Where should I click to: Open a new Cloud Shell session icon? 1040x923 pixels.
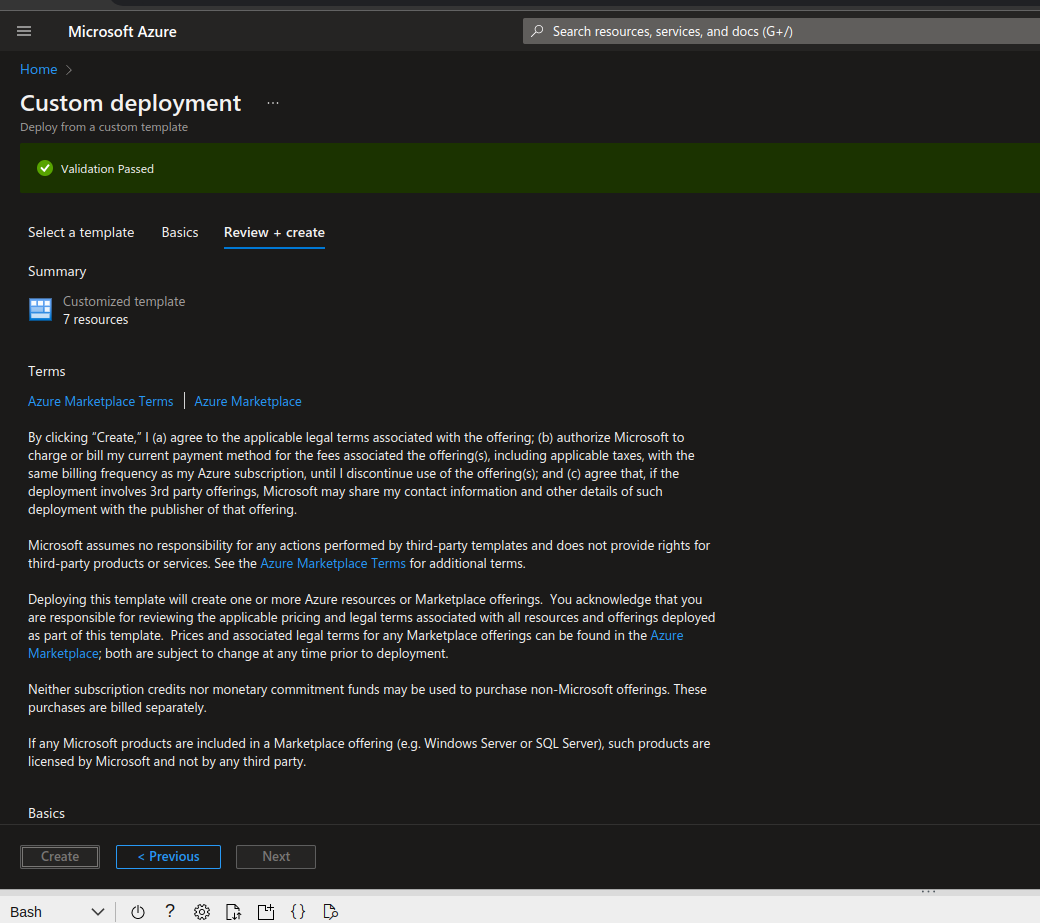pos(266,912)
